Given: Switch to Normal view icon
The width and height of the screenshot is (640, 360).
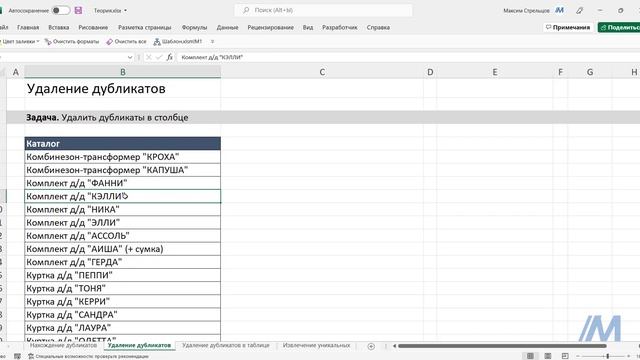Looking at the screenshot, I should pos(530,356).
